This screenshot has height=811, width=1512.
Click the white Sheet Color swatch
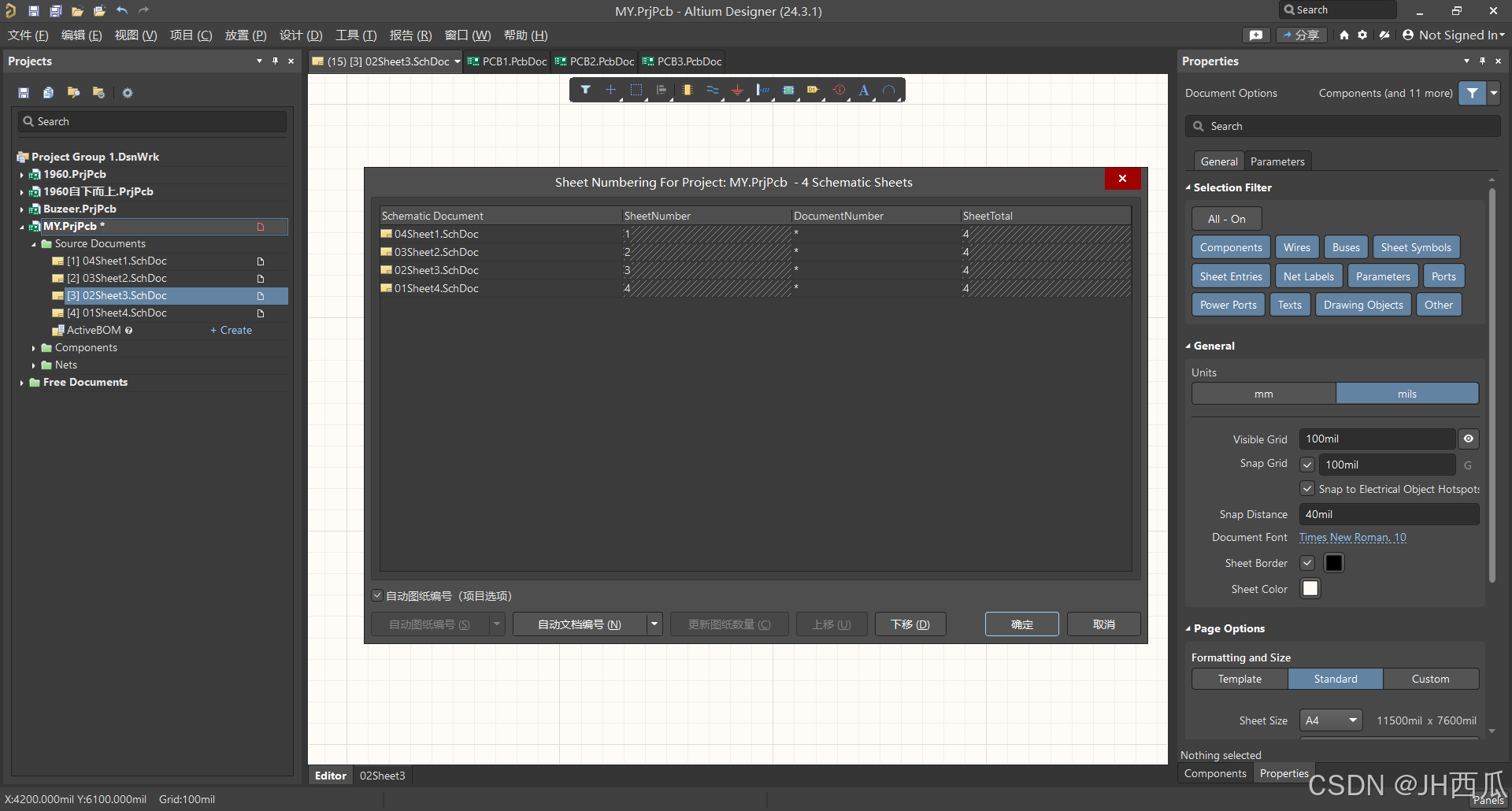click(x=1310, y=589)
